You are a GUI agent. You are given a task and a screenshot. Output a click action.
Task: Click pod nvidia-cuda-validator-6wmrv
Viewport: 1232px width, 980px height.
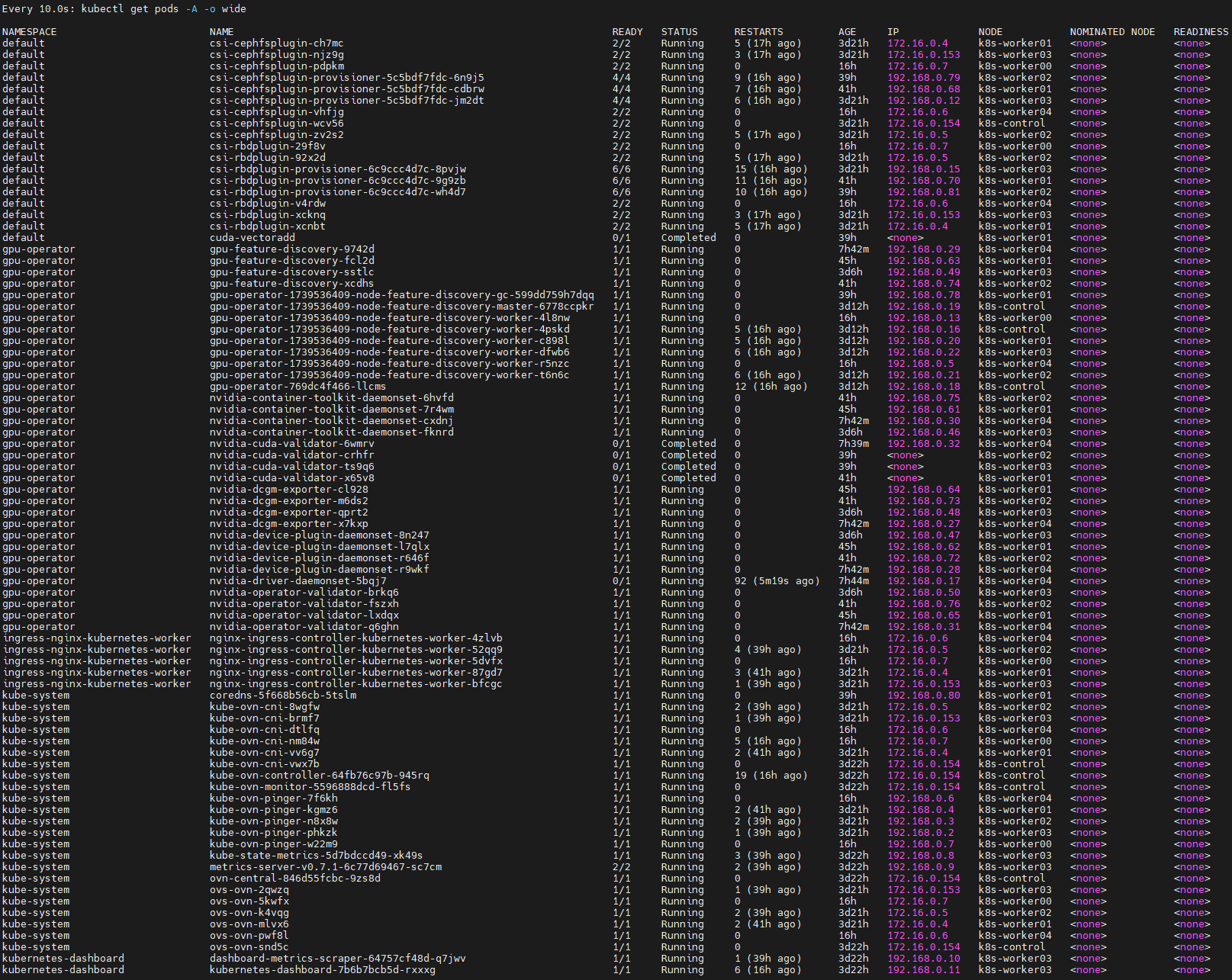[x=291, y=444]
